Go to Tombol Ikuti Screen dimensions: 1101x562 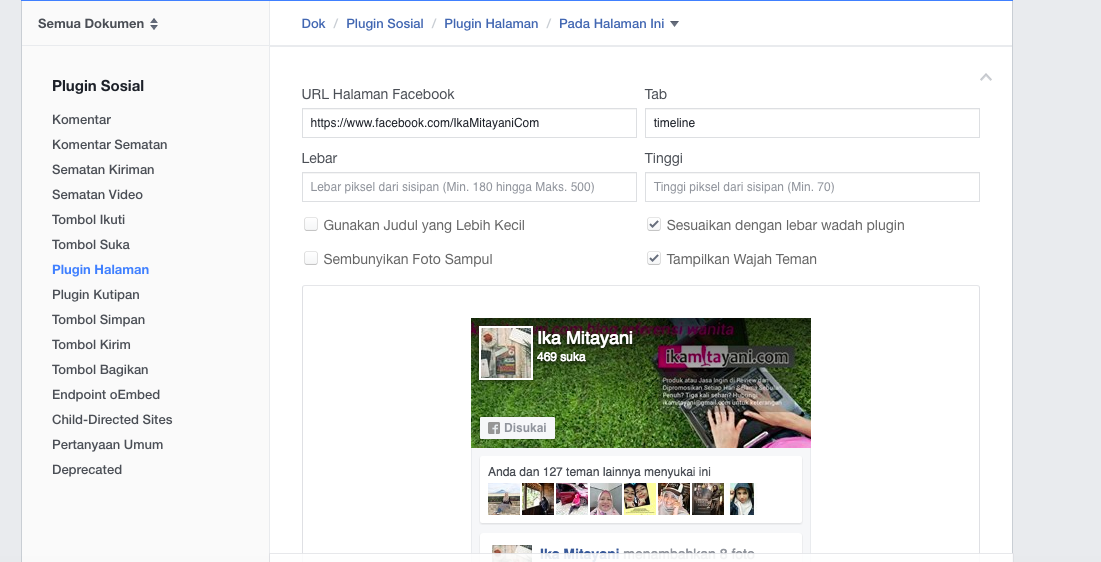(88, 219)
